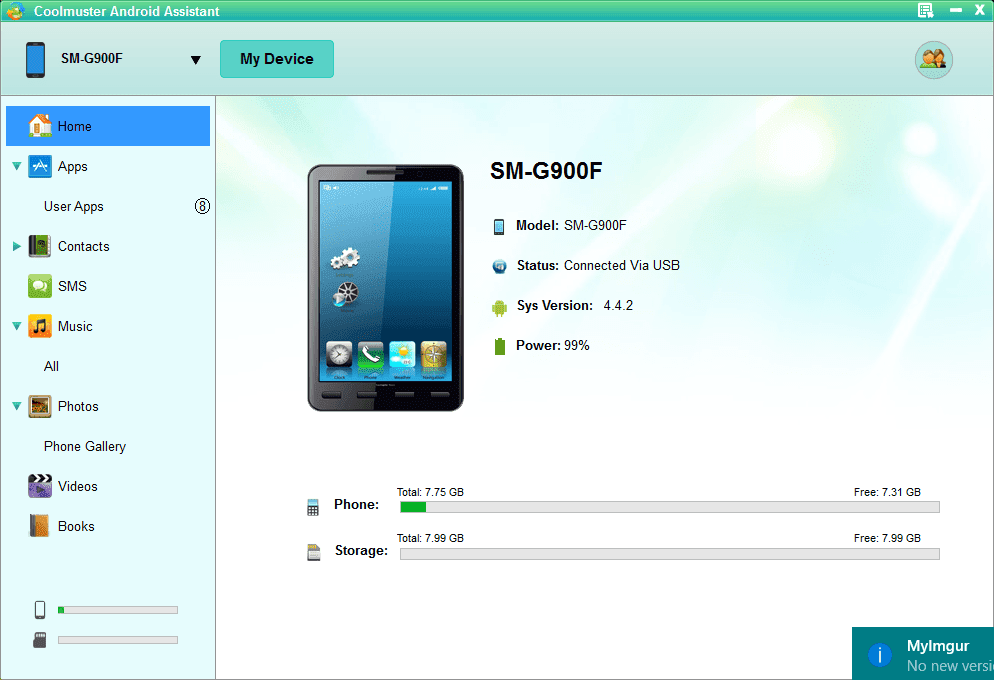Collapse the Photos tree section
The width and height of the screenshot is (994, 680).
[16, 406]
